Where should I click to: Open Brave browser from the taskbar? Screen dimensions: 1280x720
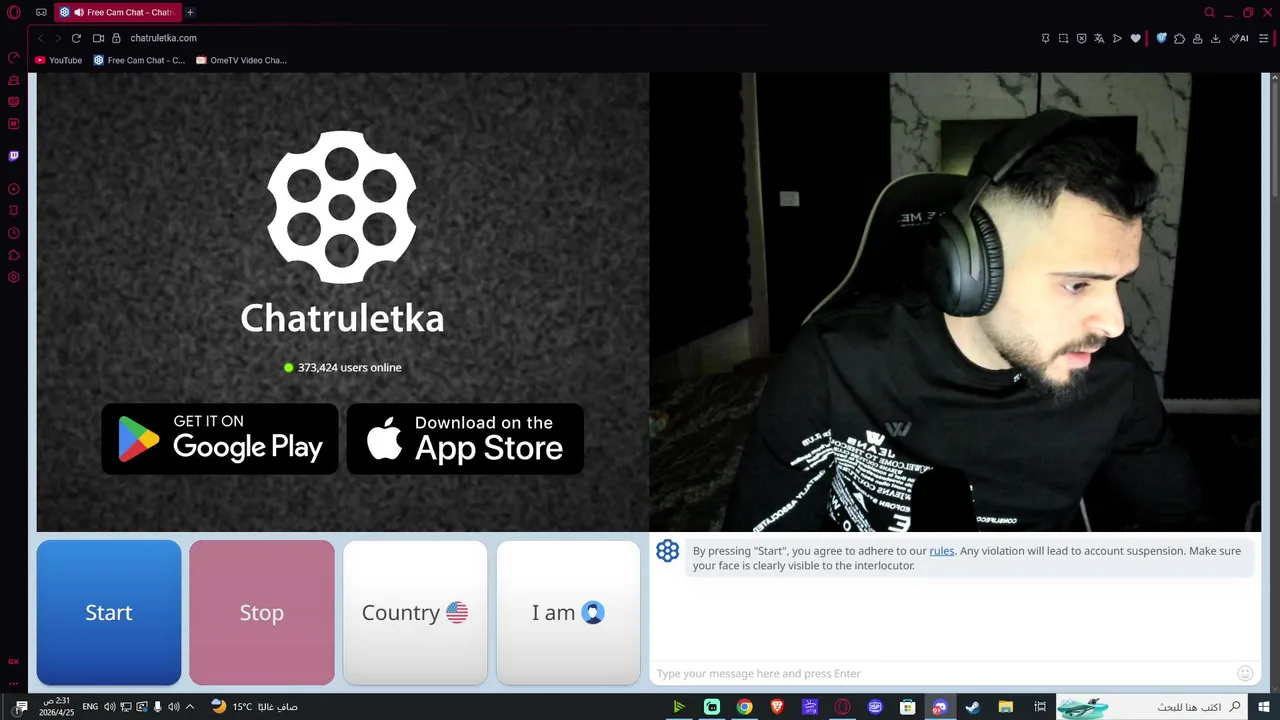point(777,707)
